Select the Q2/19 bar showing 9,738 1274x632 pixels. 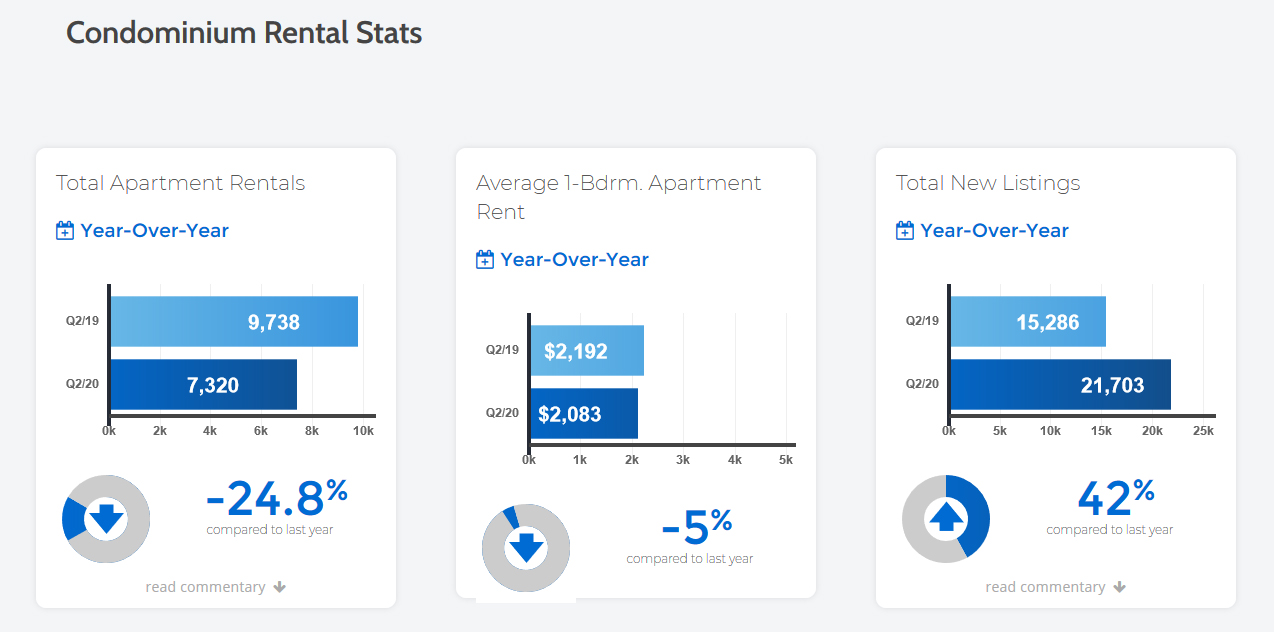234,322
